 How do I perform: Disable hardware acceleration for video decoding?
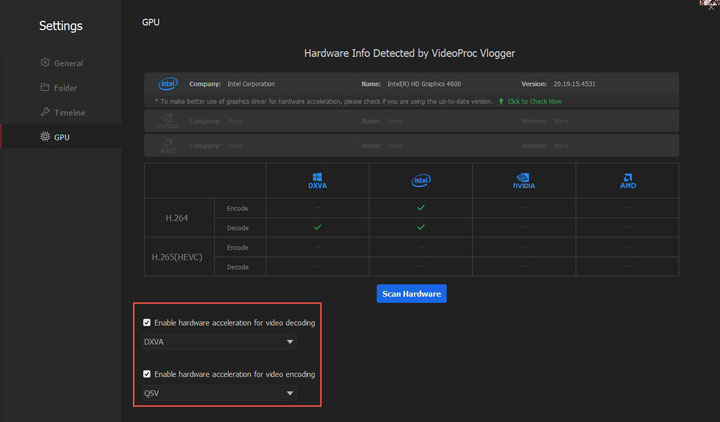(x=148, y=323)
